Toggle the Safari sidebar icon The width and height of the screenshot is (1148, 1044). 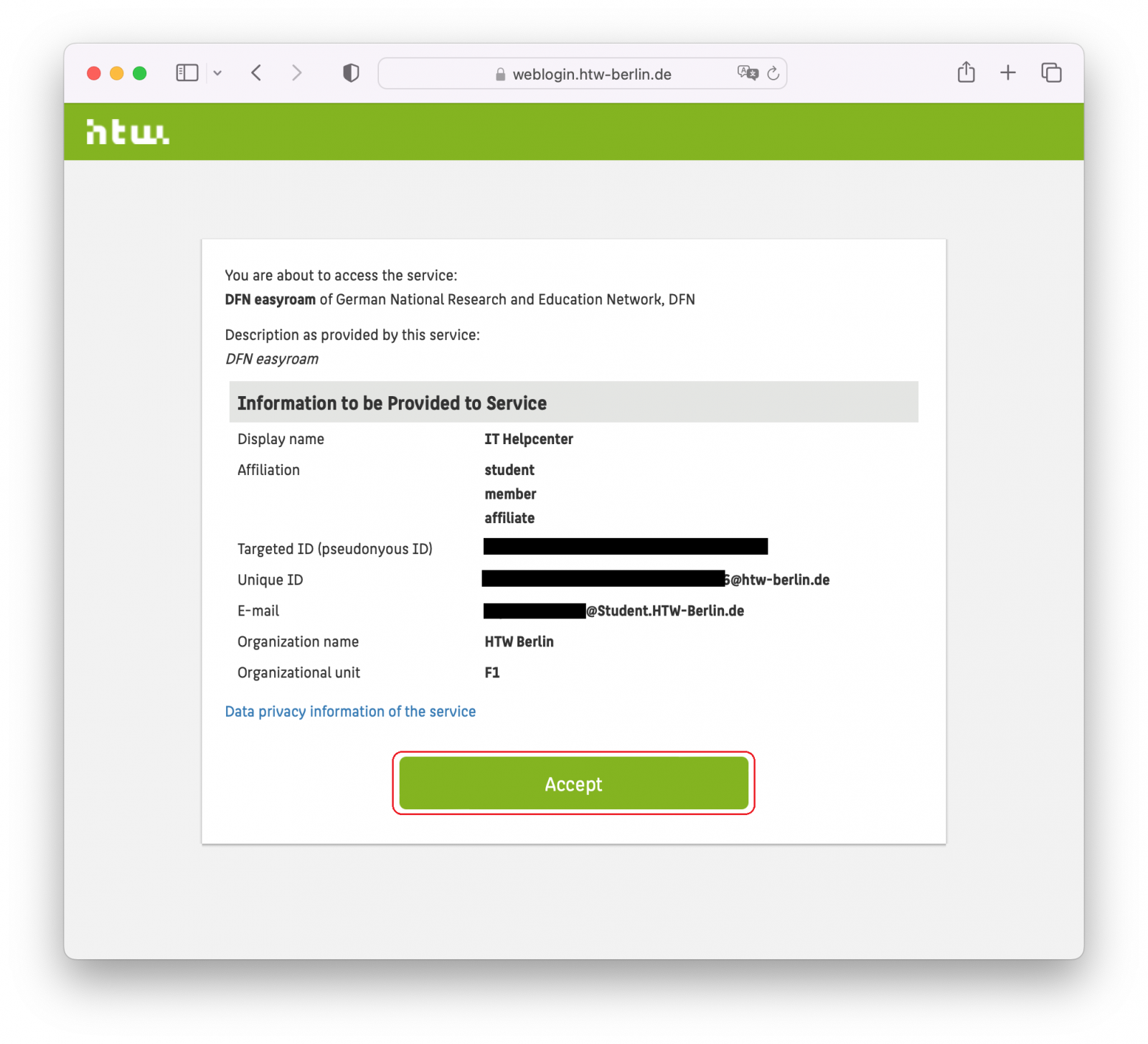click(x=187, y=73)
